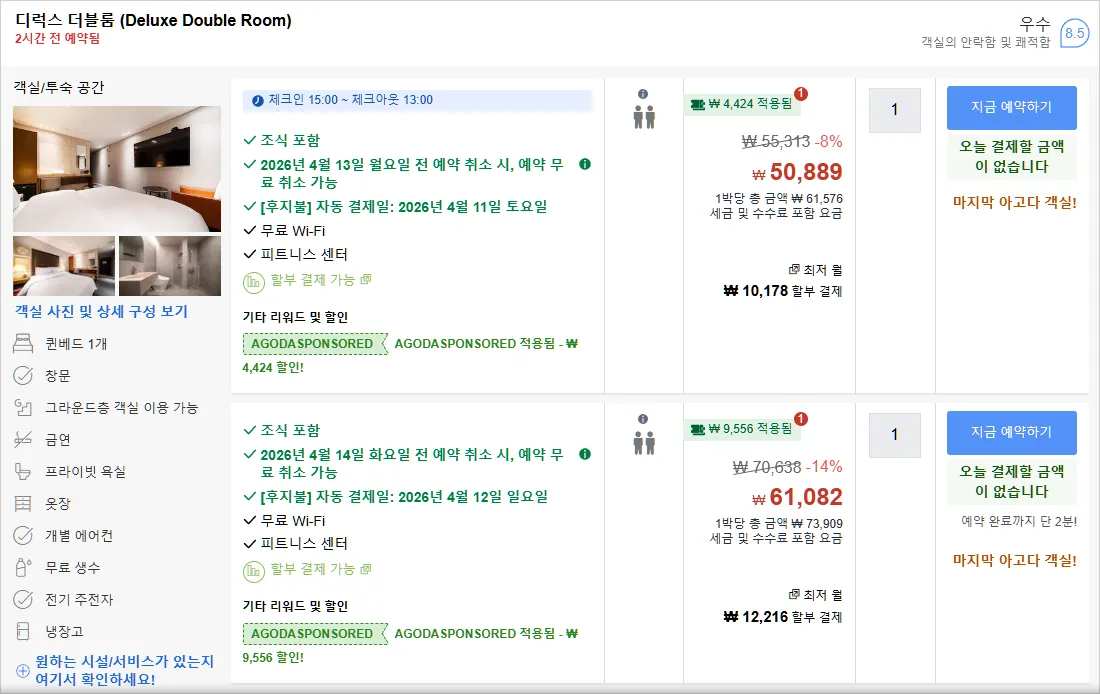Click 1박당 총 금액 ₩73,909 text
This screenshot has width=1100, height=694.
(x=779, y=523)
